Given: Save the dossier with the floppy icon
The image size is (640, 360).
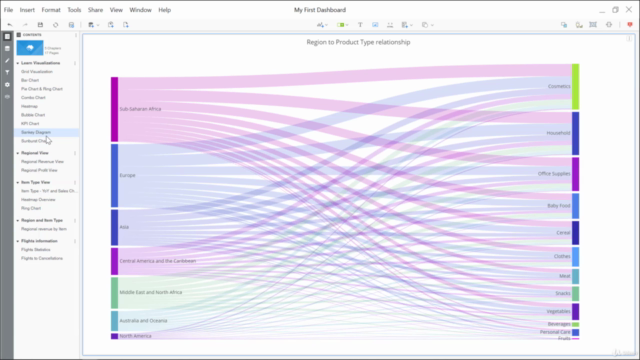Looking at the screenshot, I should coord(40,25).
